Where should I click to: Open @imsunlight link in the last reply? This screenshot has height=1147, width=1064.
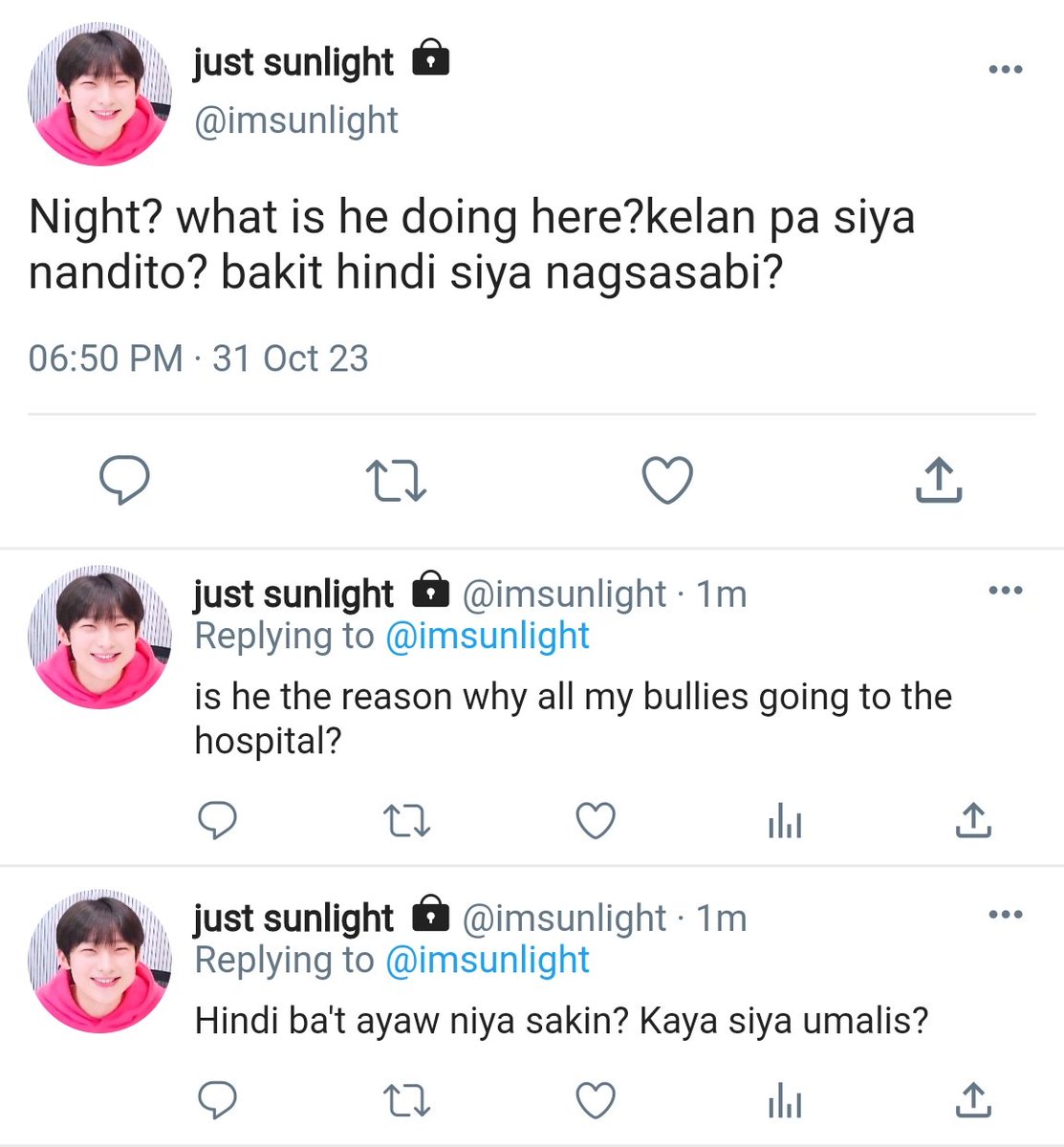pos(488,961)
